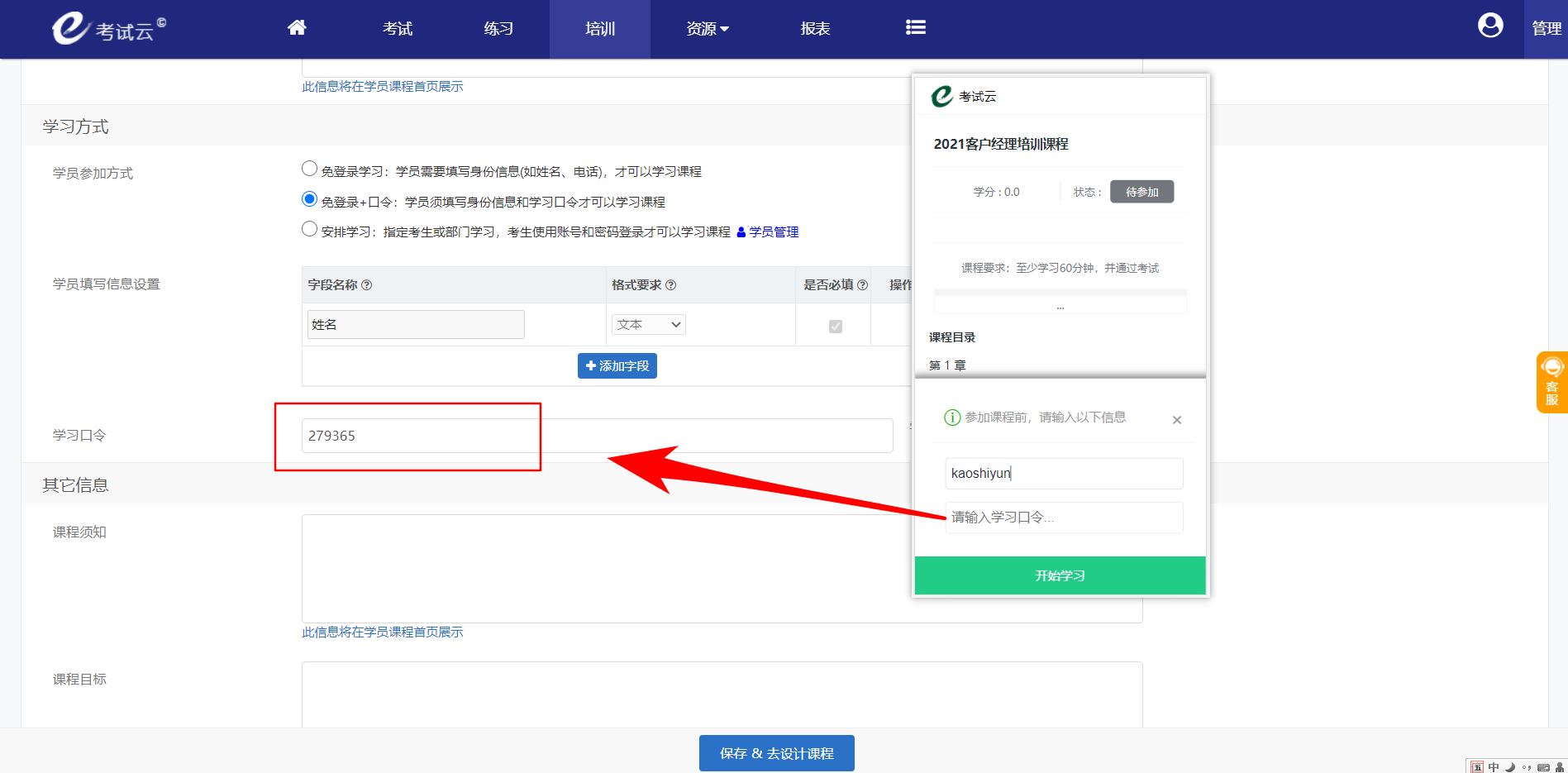
Task: Select the 安排学习 radio option
Action: pos(309,229)
